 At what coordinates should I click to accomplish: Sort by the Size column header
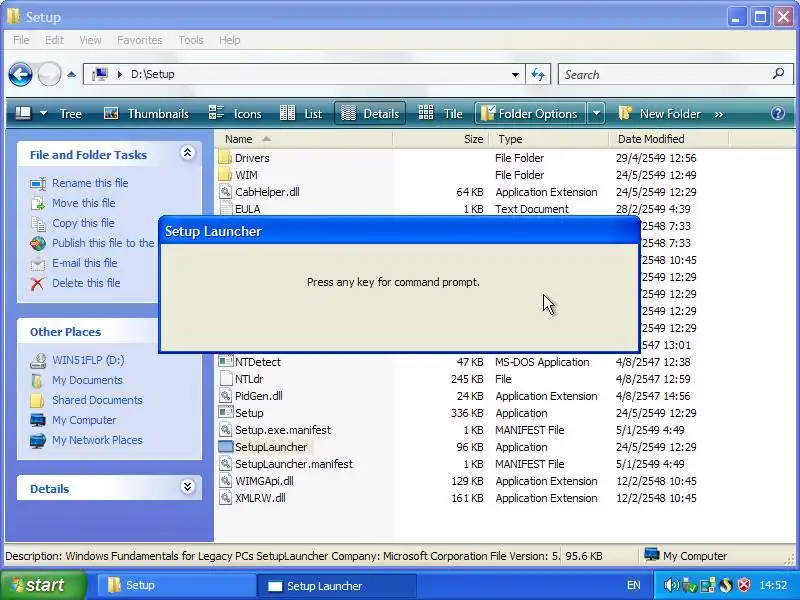(x=441, y=139)
